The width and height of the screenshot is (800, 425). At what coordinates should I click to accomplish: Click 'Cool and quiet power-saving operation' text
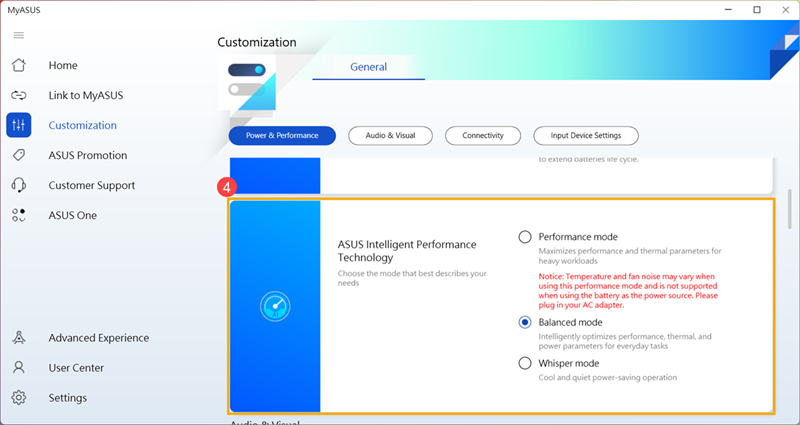pos(608,378)
